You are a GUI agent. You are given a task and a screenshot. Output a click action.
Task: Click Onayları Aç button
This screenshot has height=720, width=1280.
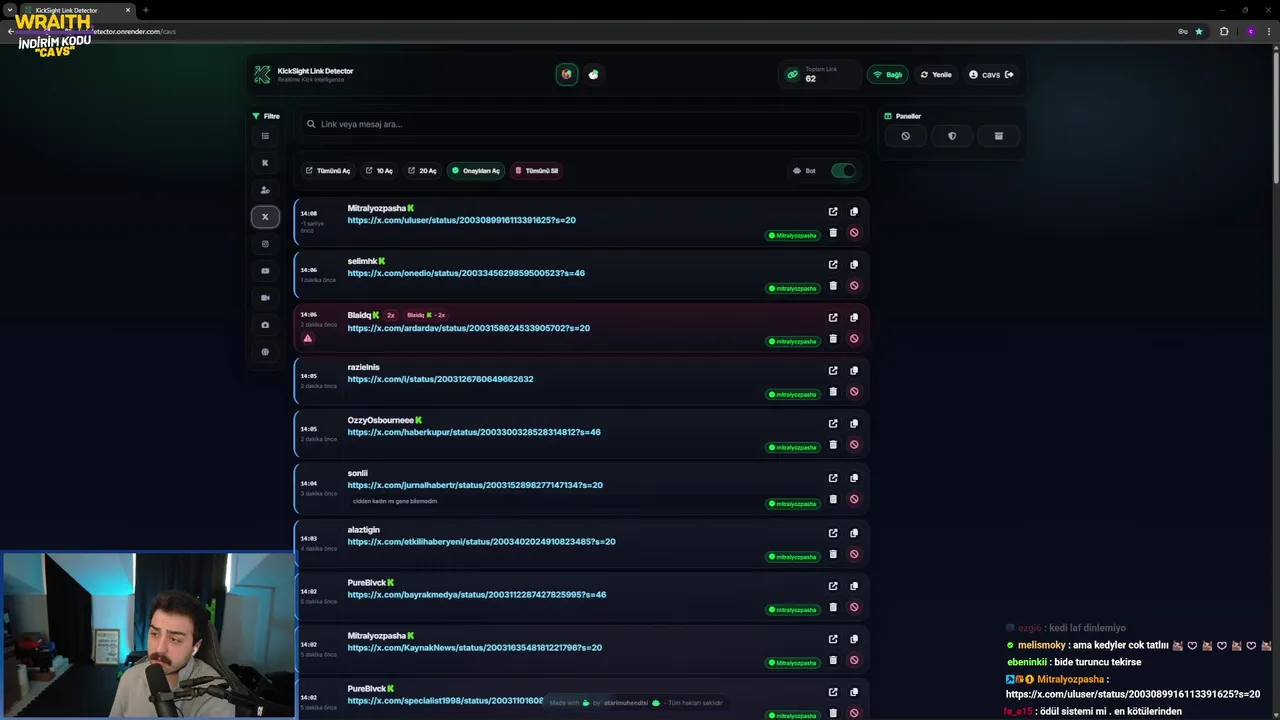[x=475, y=171]
